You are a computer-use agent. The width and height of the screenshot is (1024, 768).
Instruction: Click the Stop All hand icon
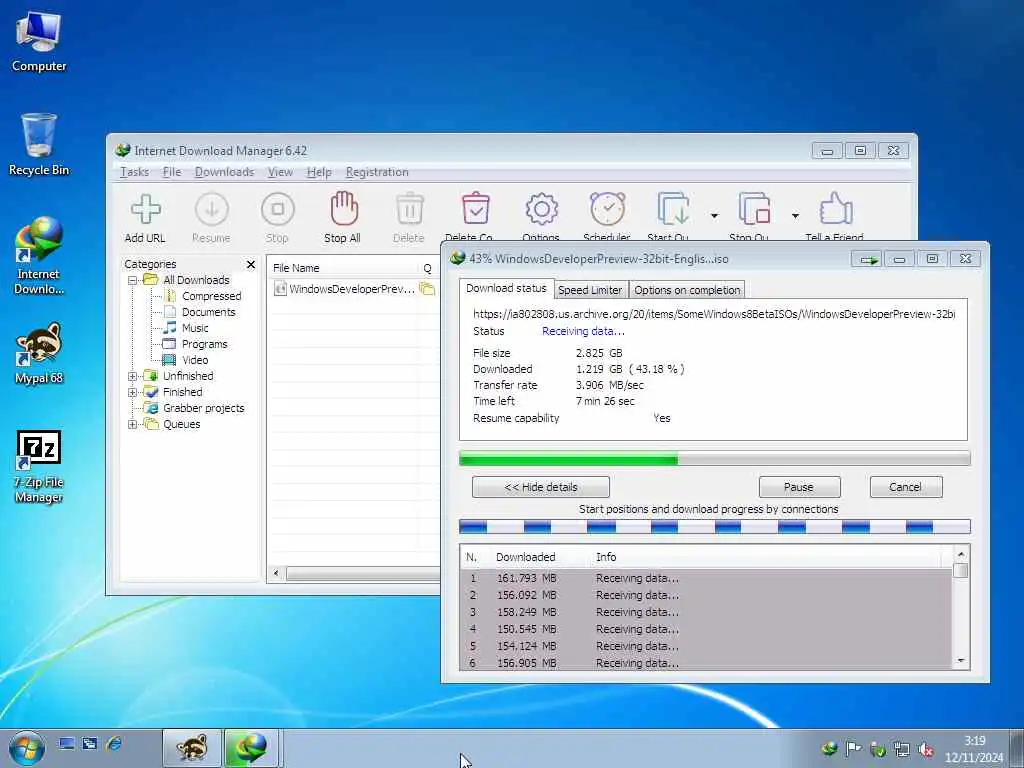(343, 218)
